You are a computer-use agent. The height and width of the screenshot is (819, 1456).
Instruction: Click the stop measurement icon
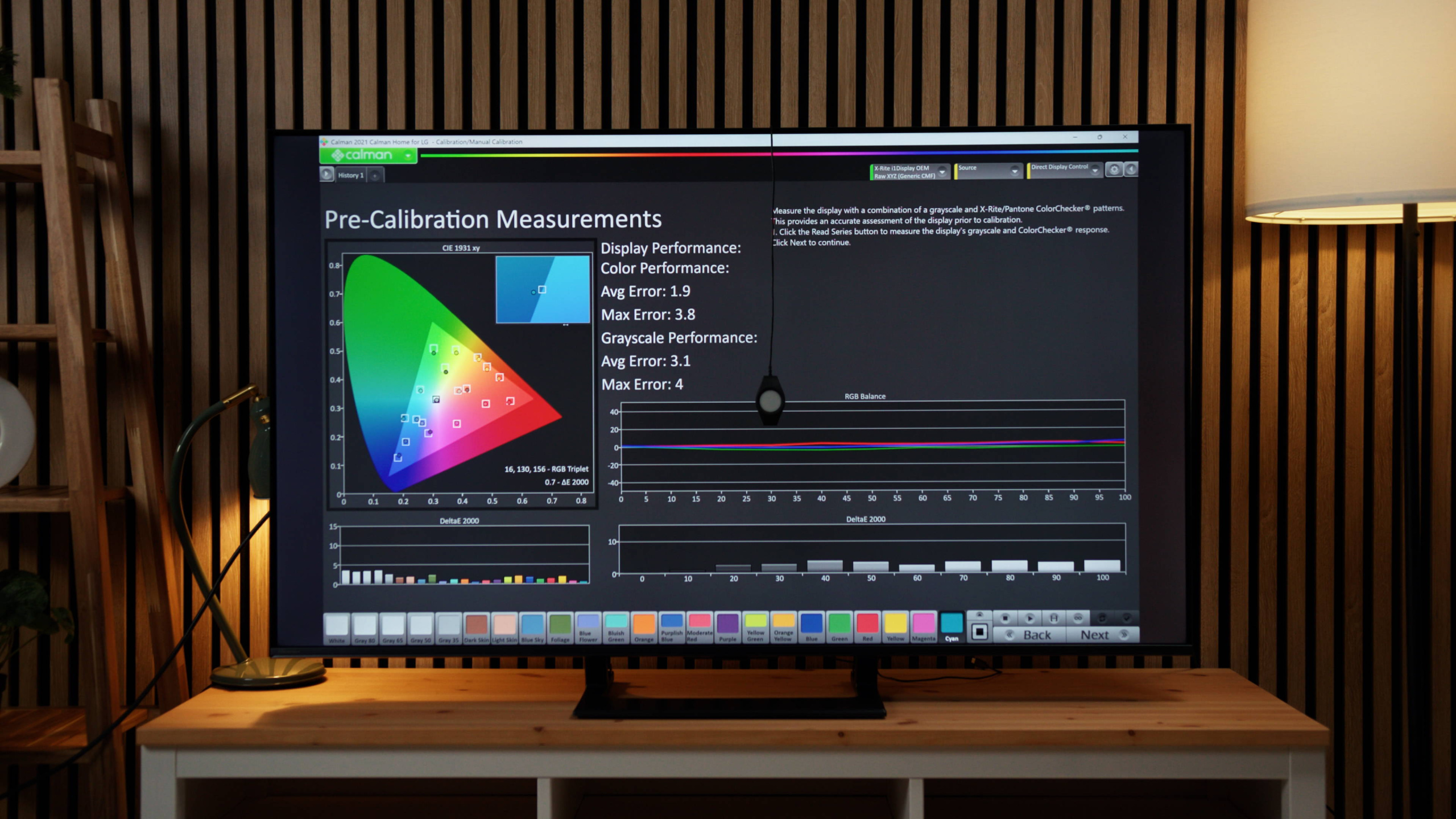coord(1005,618)
